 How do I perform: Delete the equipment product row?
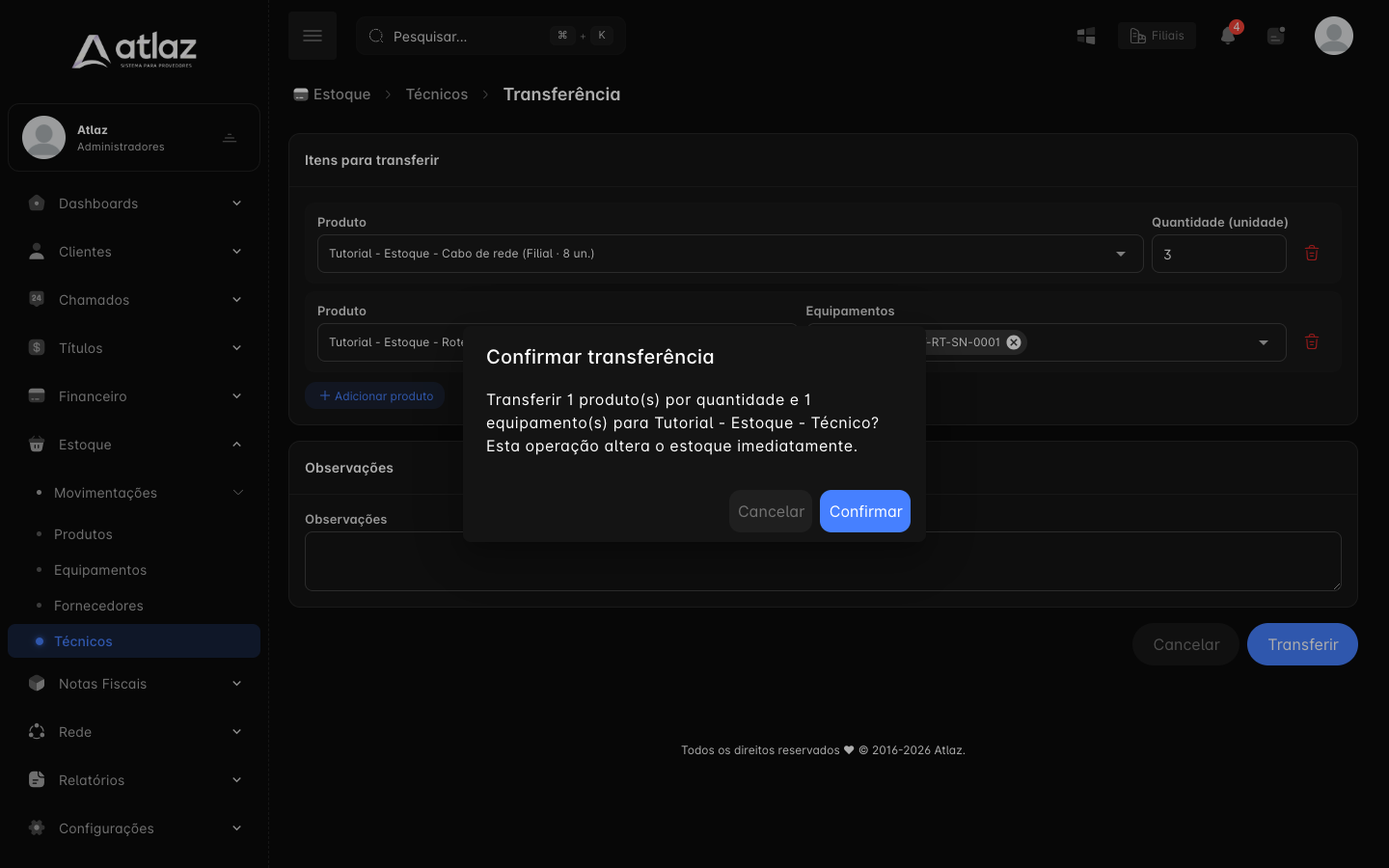pos(1312,341)
